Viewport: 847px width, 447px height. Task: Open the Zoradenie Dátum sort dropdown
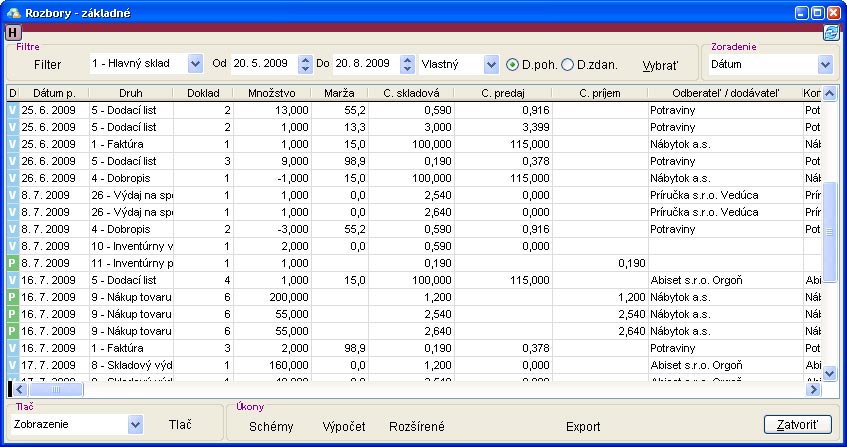825,64
